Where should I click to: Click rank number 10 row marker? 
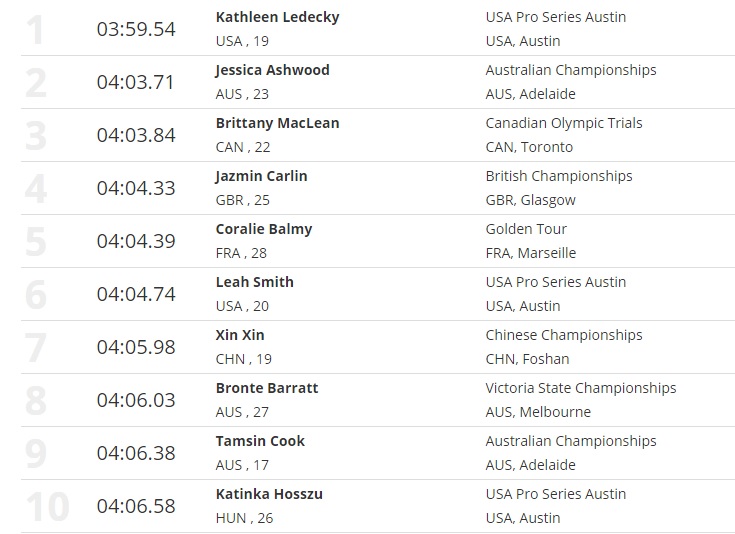(x=47, y=506)
